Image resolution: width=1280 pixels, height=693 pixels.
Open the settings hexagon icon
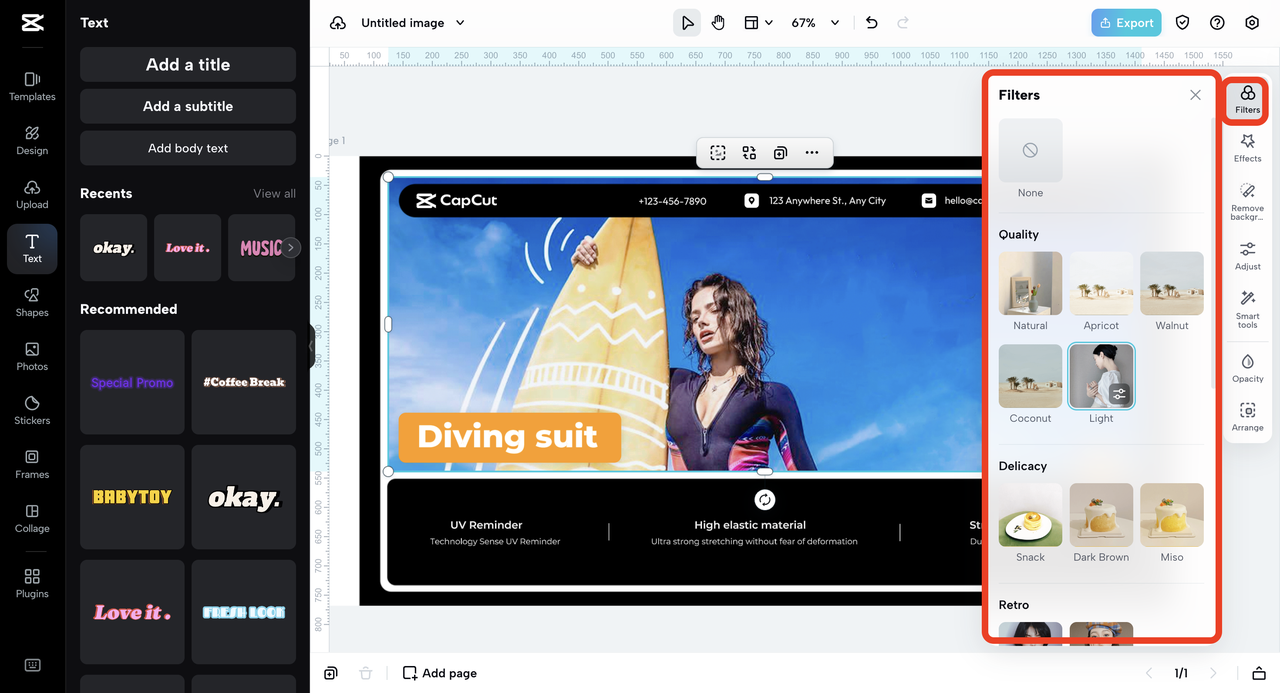1252,23
